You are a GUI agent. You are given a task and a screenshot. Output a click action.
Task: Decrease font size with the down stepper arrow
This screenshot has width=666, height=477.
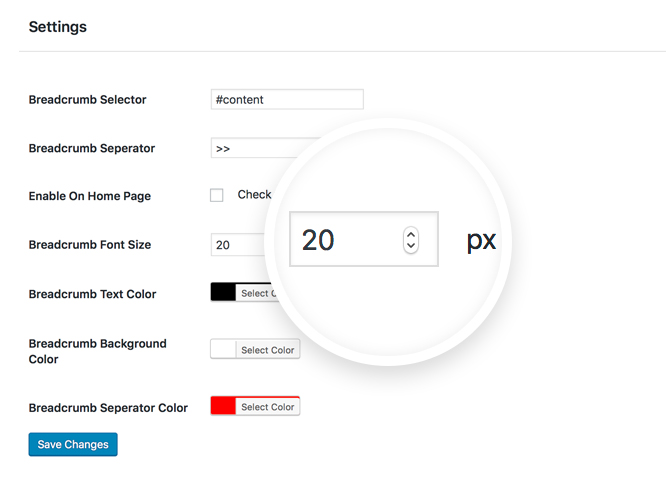tap(411, 246)
